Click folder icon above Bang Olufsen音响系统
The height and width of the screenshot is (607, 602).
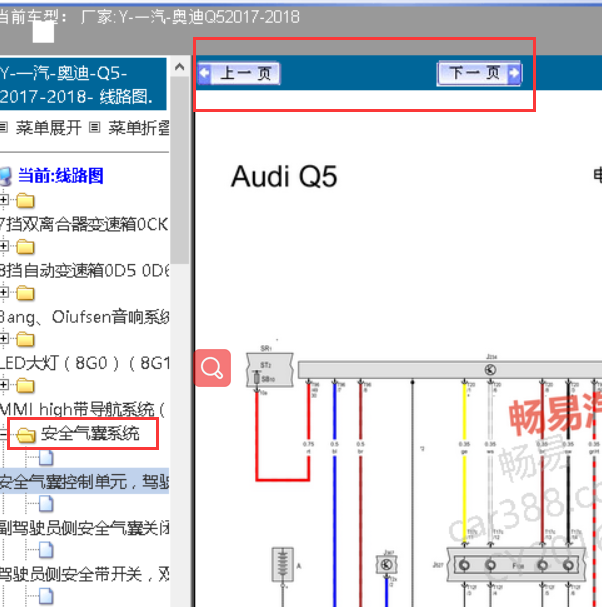pyautogui.click(x=26, y=293)
